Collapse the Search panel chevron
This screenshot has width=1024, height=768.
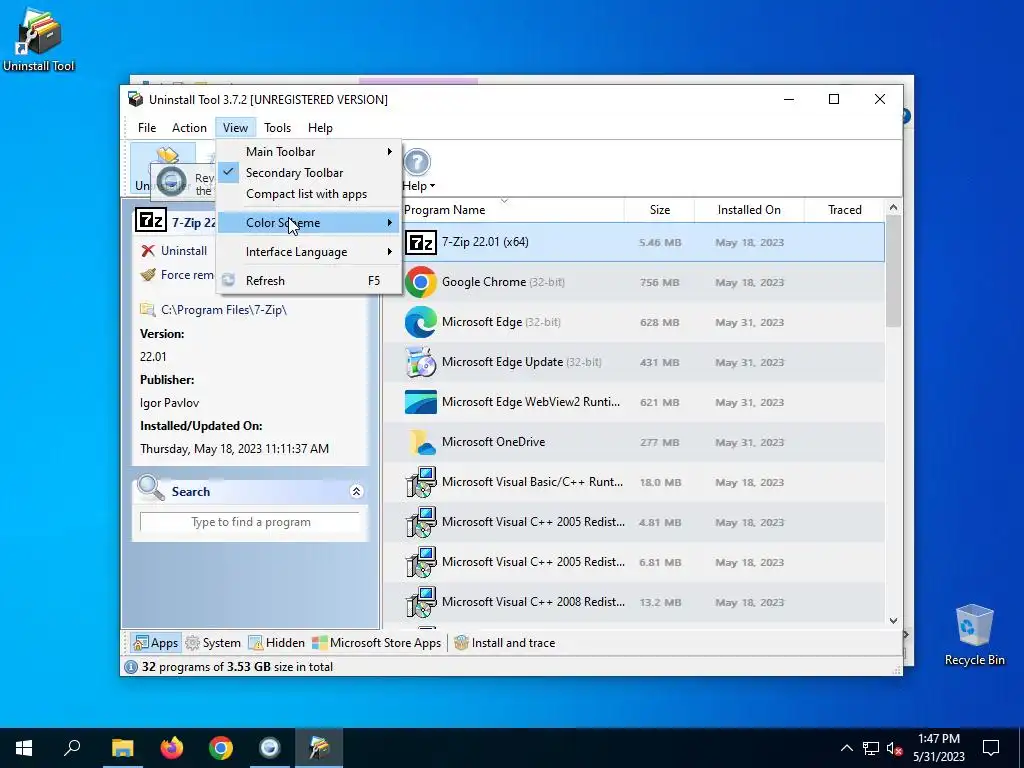[x=357, y=491]
